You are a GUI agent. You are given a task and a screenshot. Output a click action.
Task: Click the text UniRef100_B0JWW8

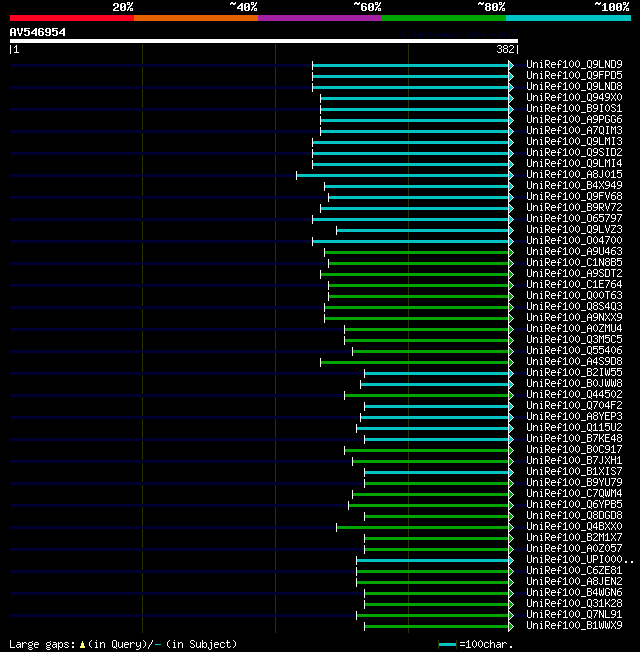click(x=574, y=383)
